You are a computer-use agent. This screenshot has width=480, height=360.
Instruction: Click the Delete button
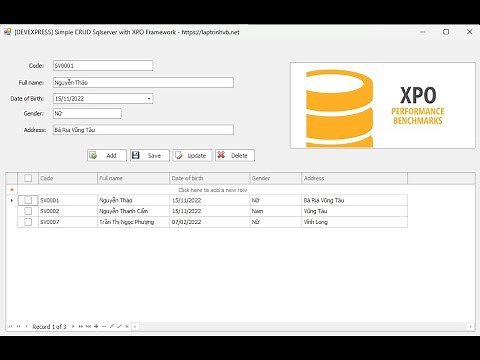point(235,155)
